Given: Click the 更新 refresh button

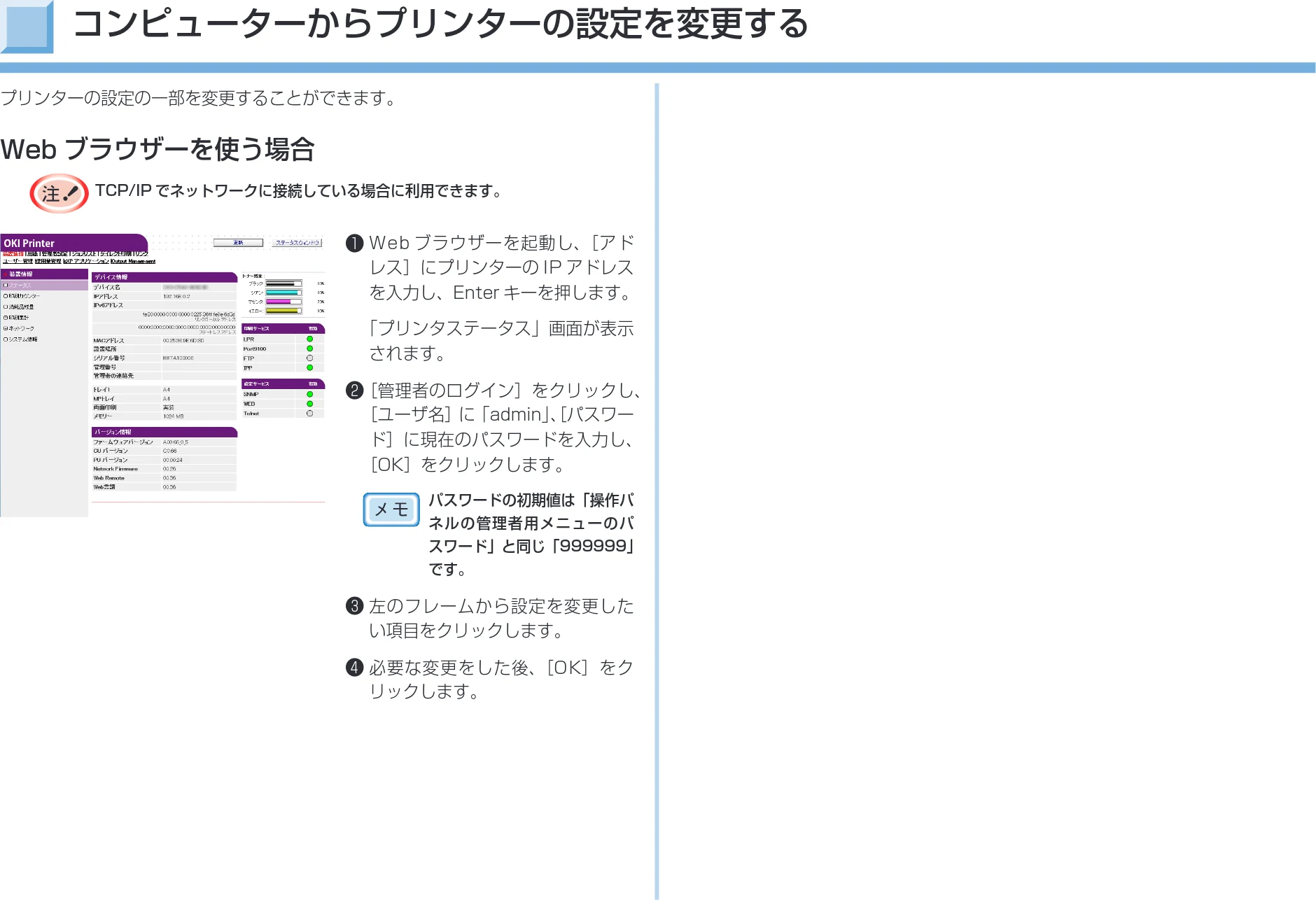Looking at the screenshot, I should coord(238,243).
